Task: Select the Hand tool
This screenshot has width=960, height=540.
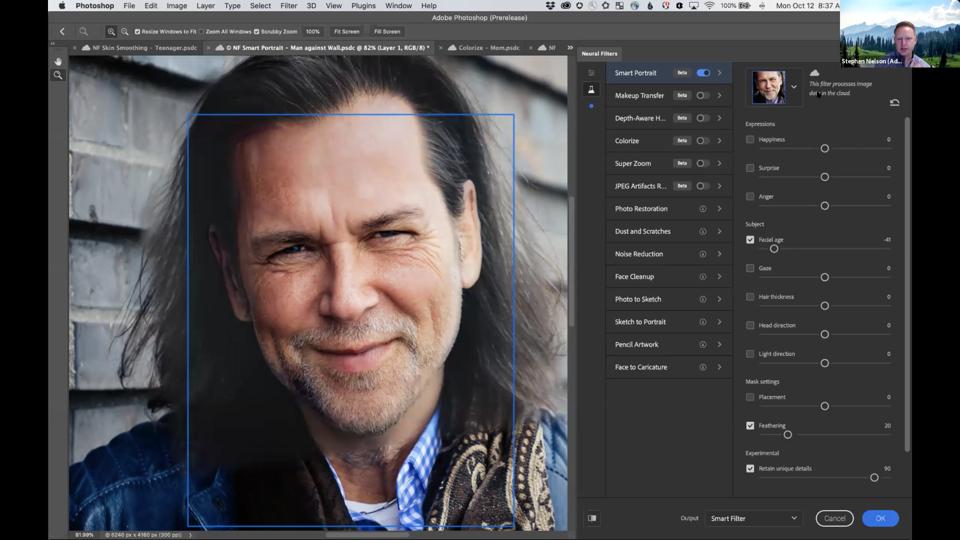Action: [58, 61]
